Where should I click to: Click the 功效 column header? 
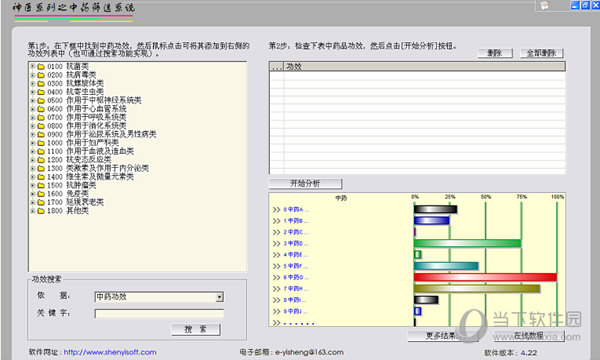click(x=424, y=67)
